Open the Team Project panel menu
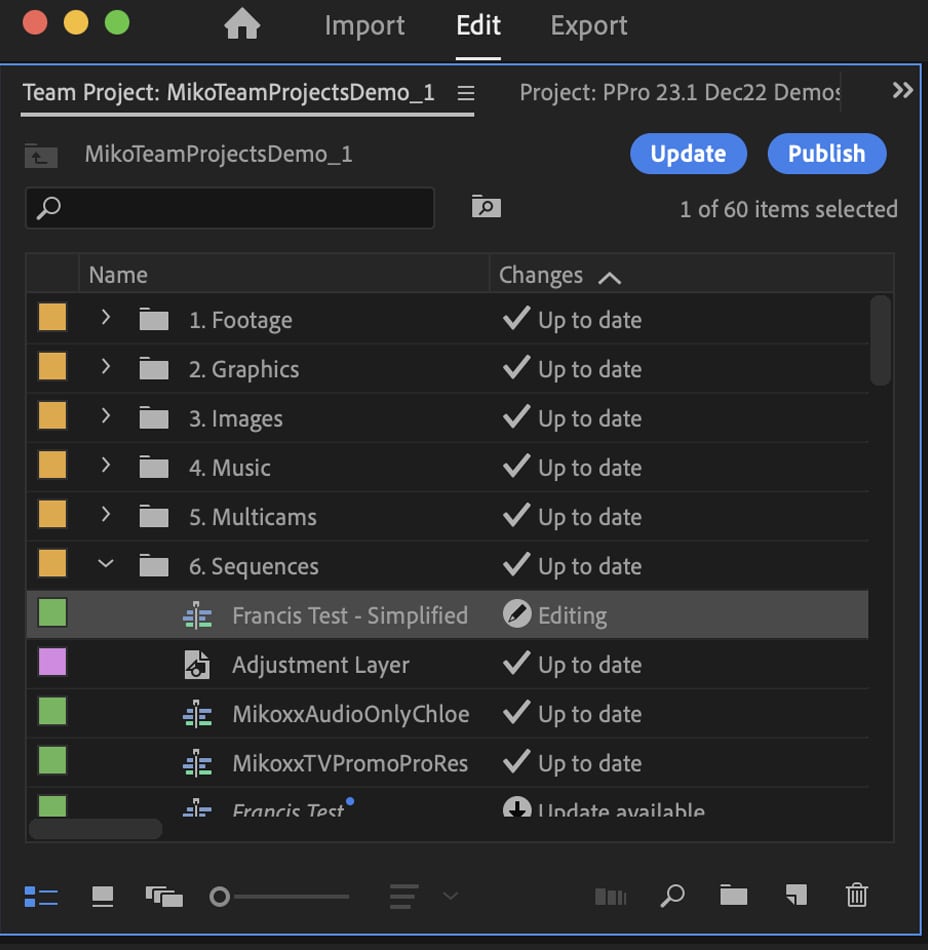928x950 pixels. point(465,93)
